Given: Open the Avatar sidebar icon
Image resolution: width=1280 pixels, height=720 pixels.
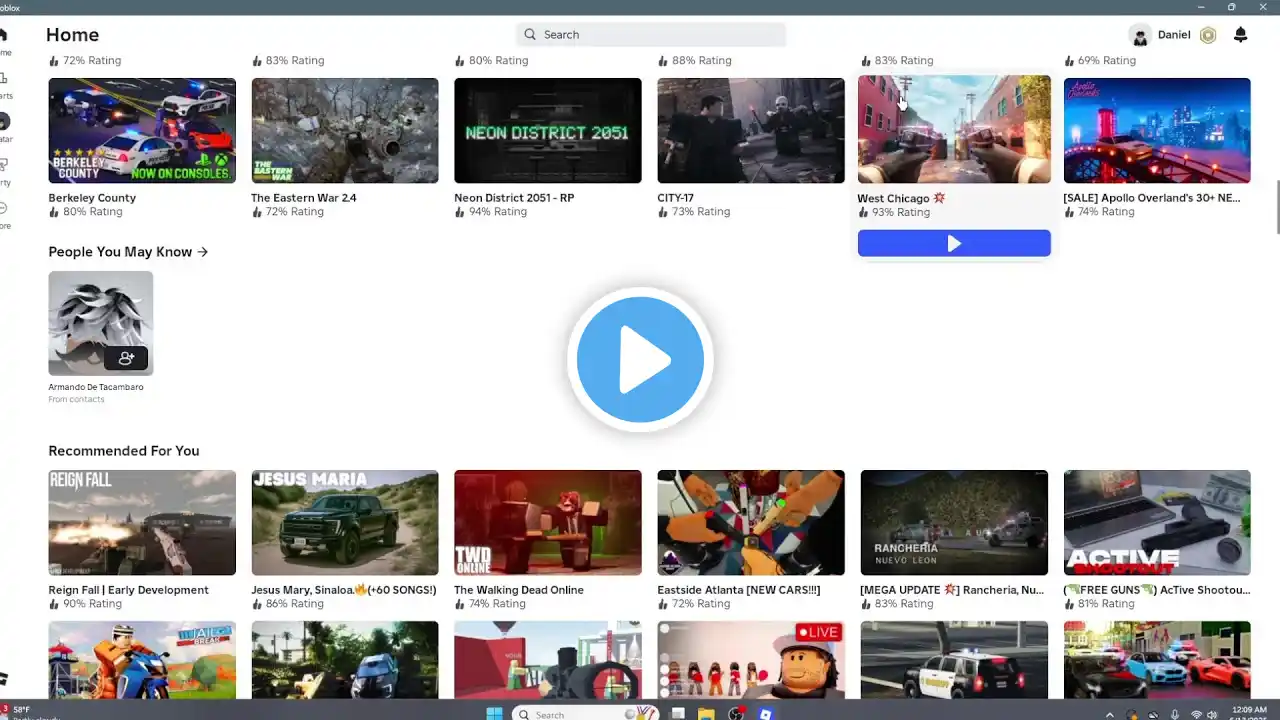Looking at the screenshot, I should click(x=4, y=121).
